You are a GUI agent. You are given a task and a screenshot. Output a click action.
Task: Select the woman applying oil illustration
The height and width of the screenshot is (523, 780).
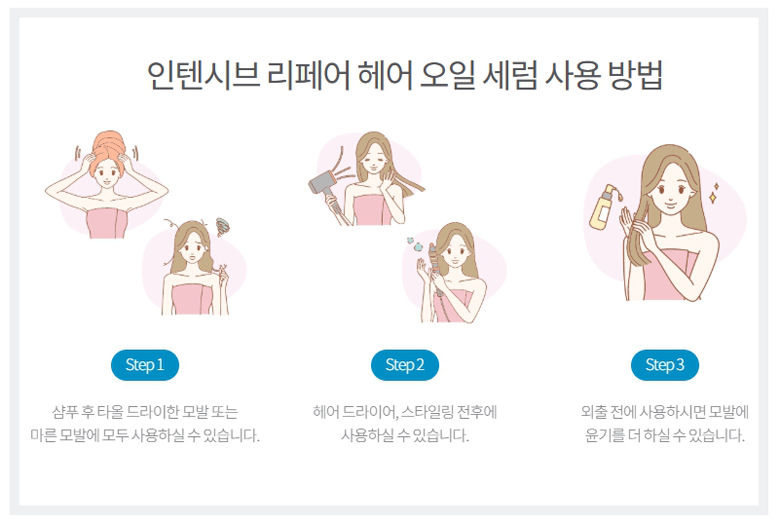point(665,223)
